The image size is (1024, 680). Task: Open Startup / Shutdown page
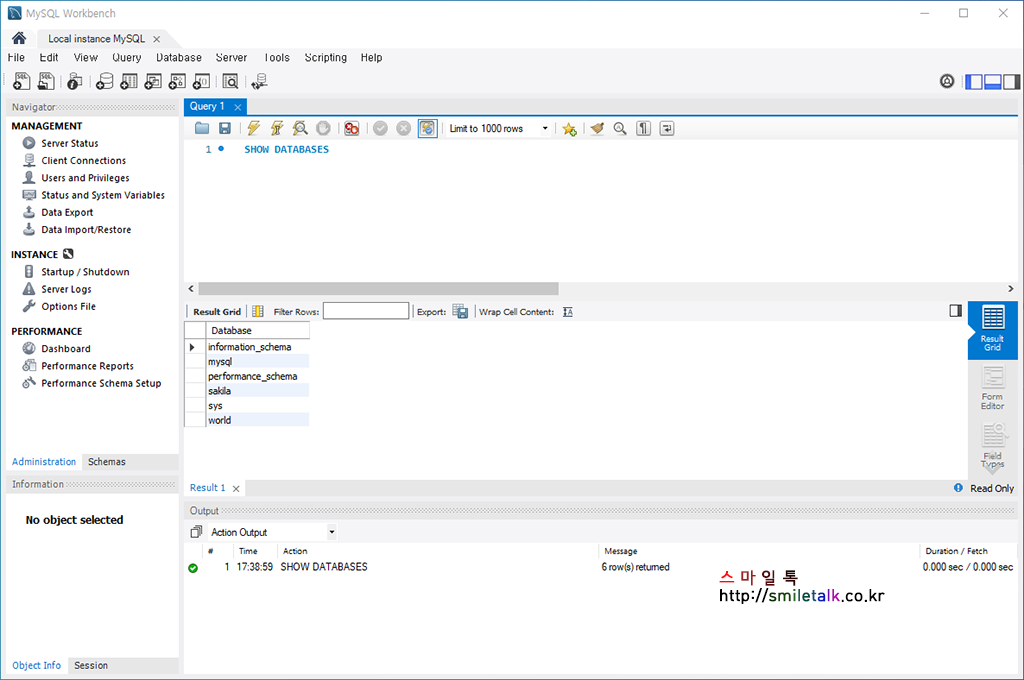[x=85, y=272]
